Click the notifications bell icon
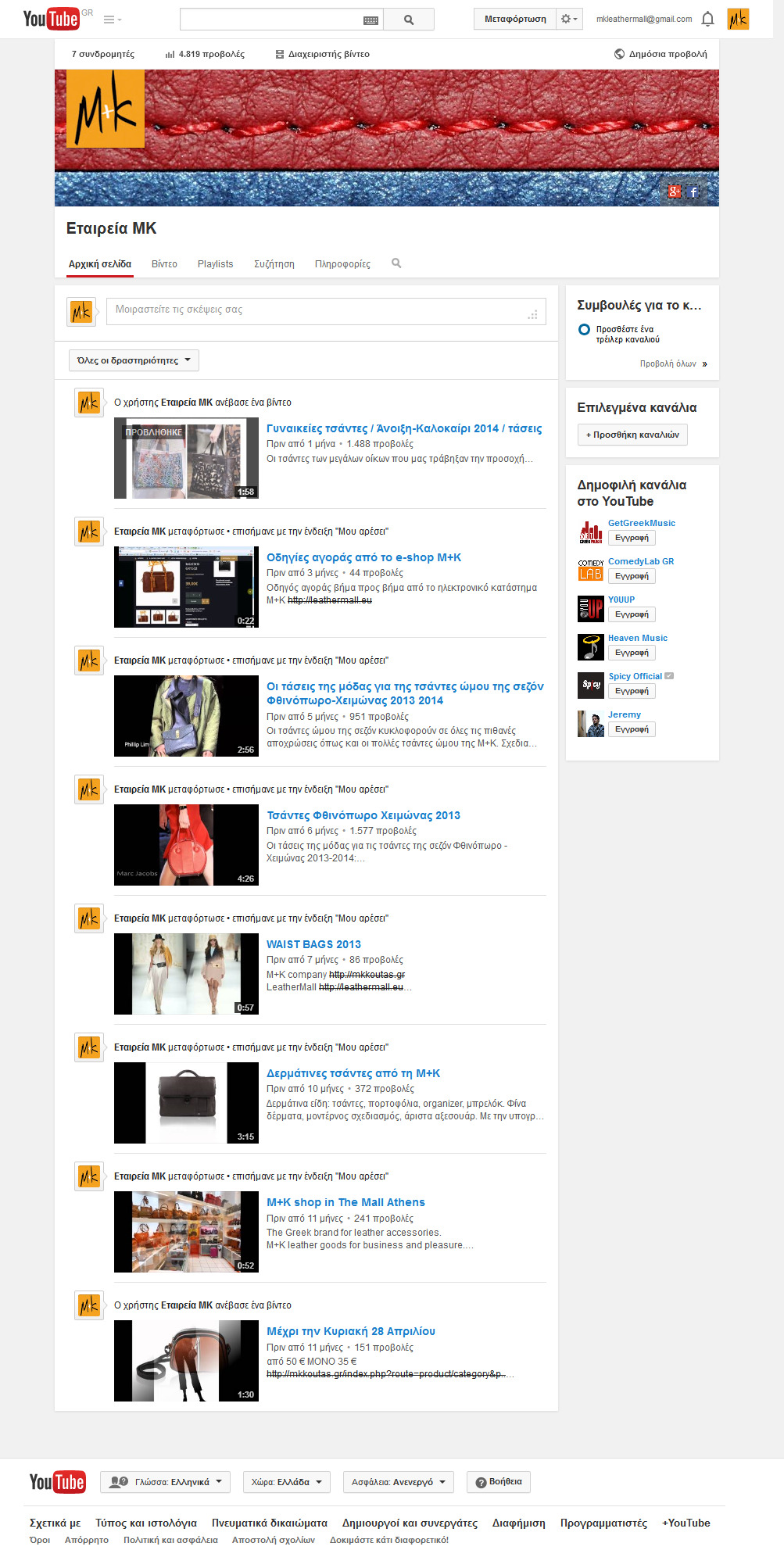784x1568 pixels. click(x=707, y=19)
